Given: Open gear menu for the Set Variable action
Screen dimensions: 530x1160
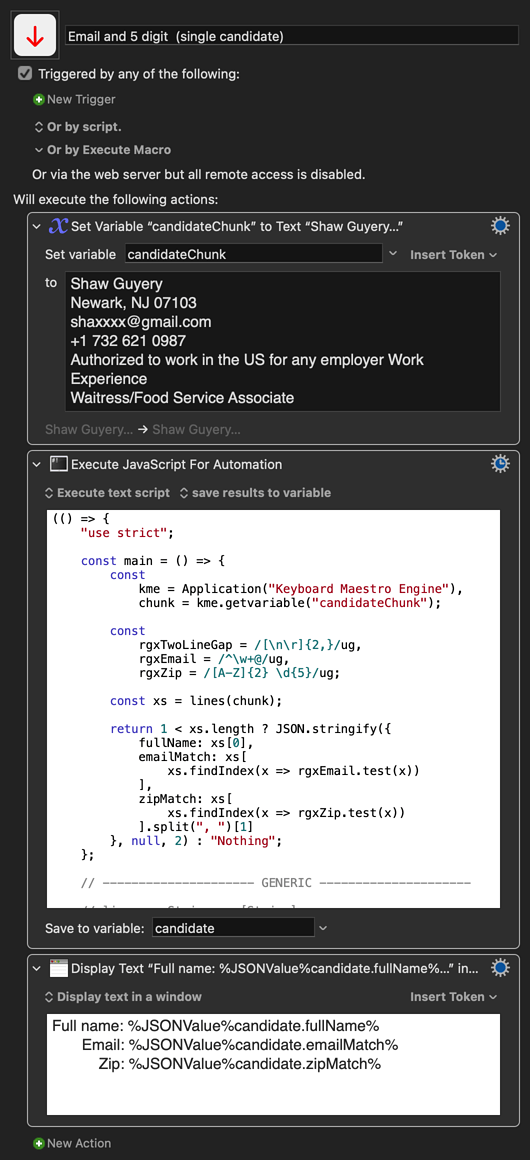Looking at the screenshot, I should [500, 226].
